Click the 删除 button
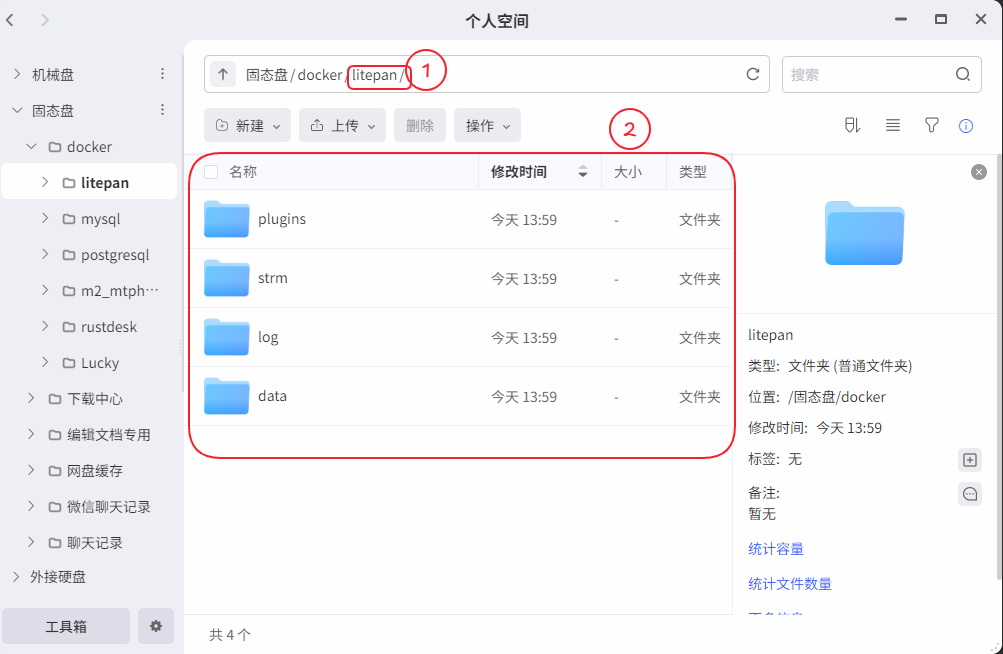Screen dimensions: 1003x654 tap(420, 125)
